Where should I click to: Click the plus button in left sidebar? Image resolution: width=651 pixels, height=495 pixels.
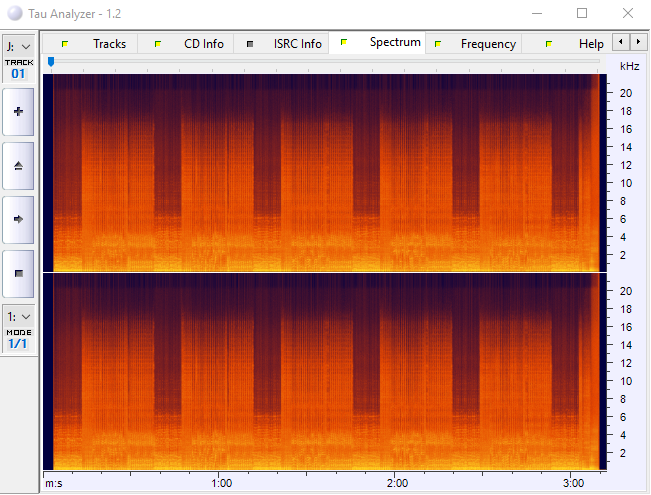tap(18, 112)
